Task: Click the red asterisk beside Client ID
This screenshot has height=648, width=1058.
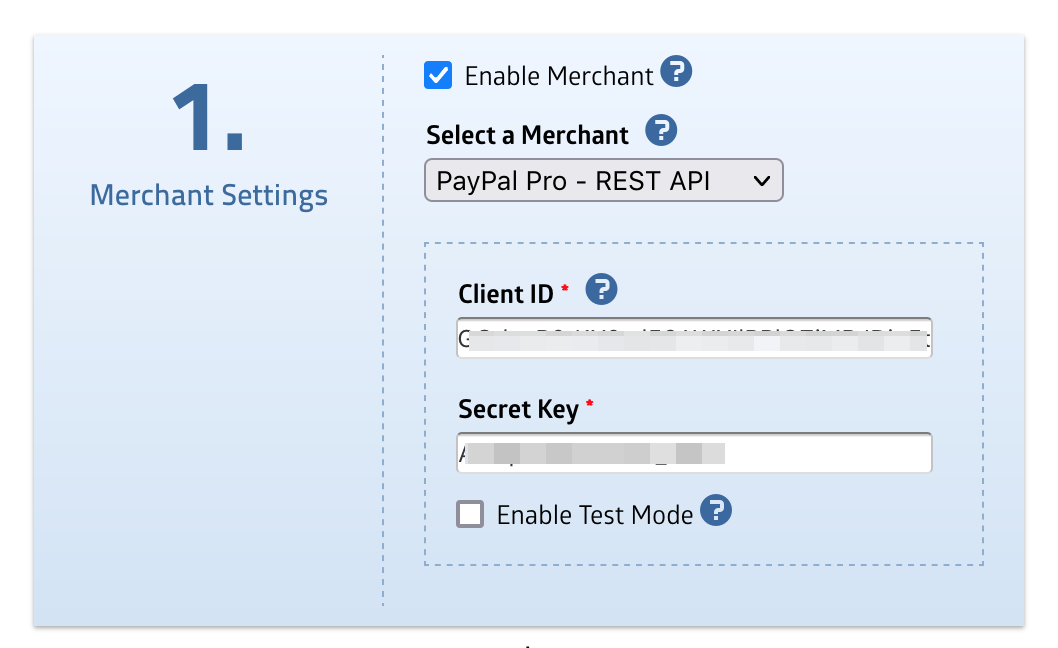Action: pos(565,288)
